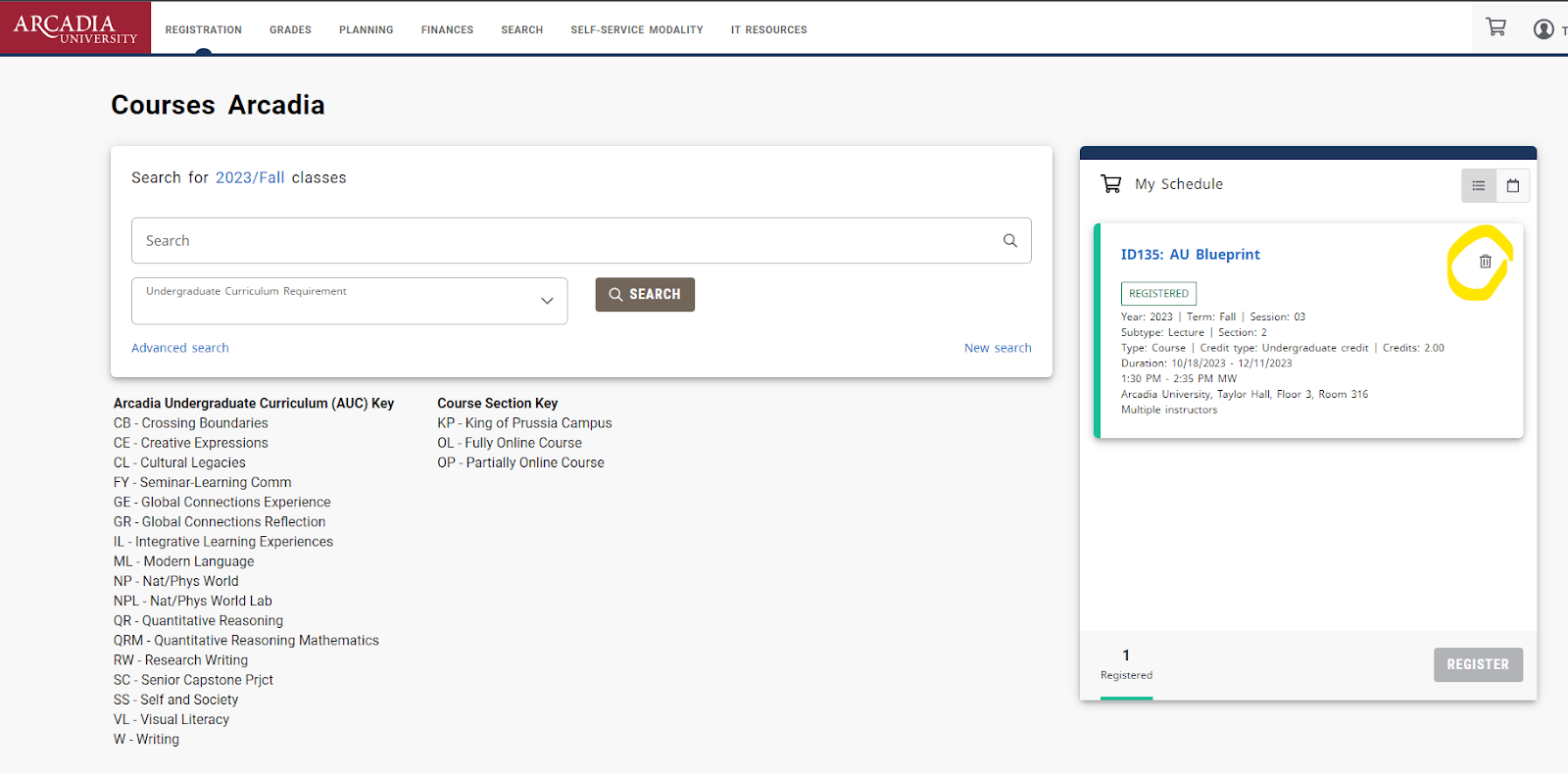
Task: Click the 'CB - Crossing Boundaries' key entry
Action: pos(191,423)
